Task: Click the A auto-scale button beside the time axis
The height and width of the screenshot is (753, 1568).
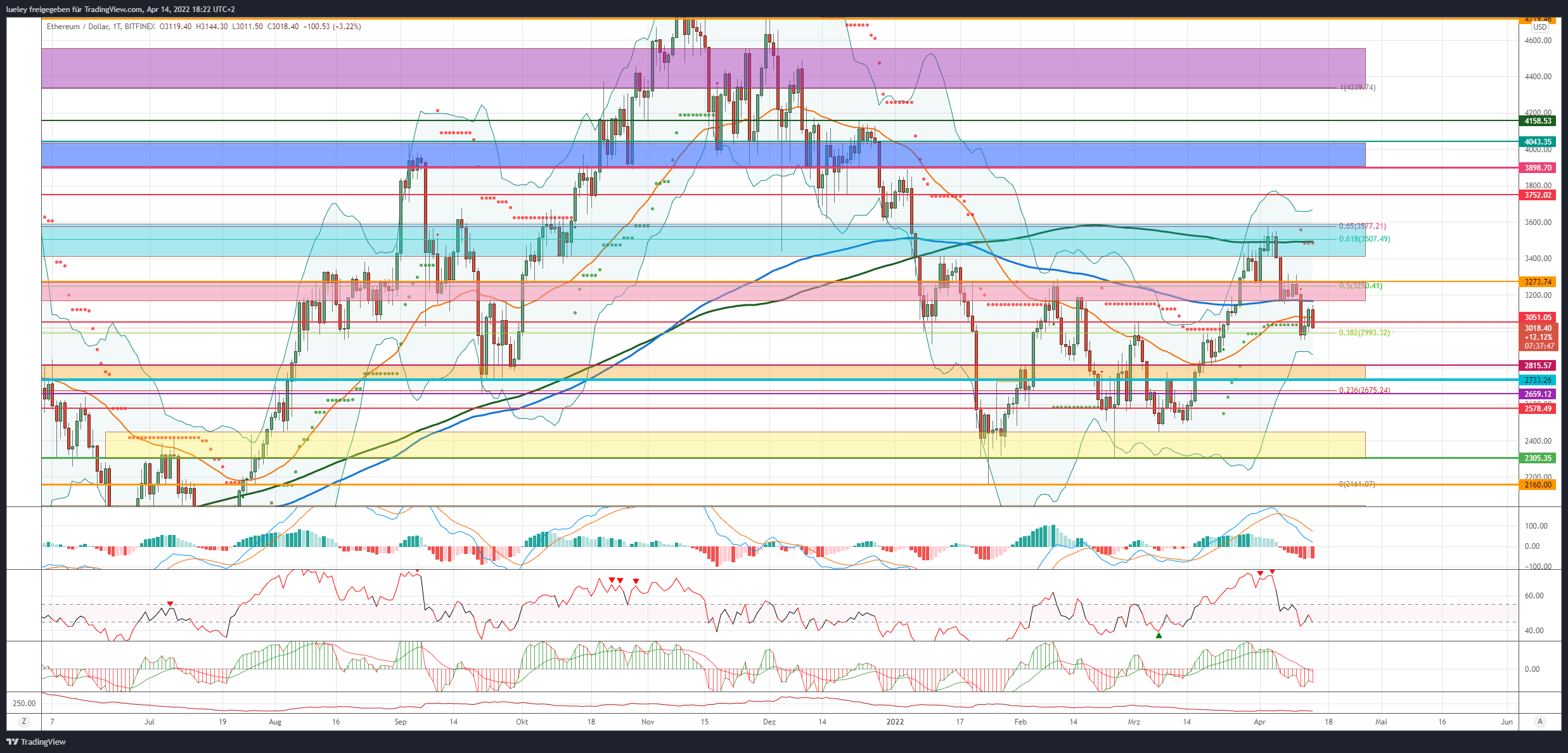Action: pos(1540,721)
